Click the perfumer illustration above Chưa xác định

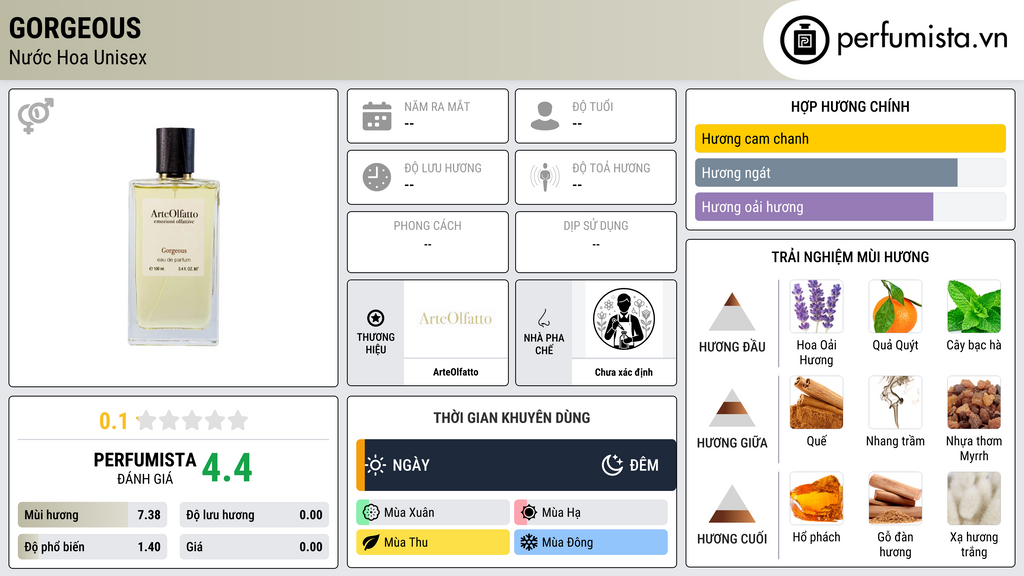coord(624,319)
